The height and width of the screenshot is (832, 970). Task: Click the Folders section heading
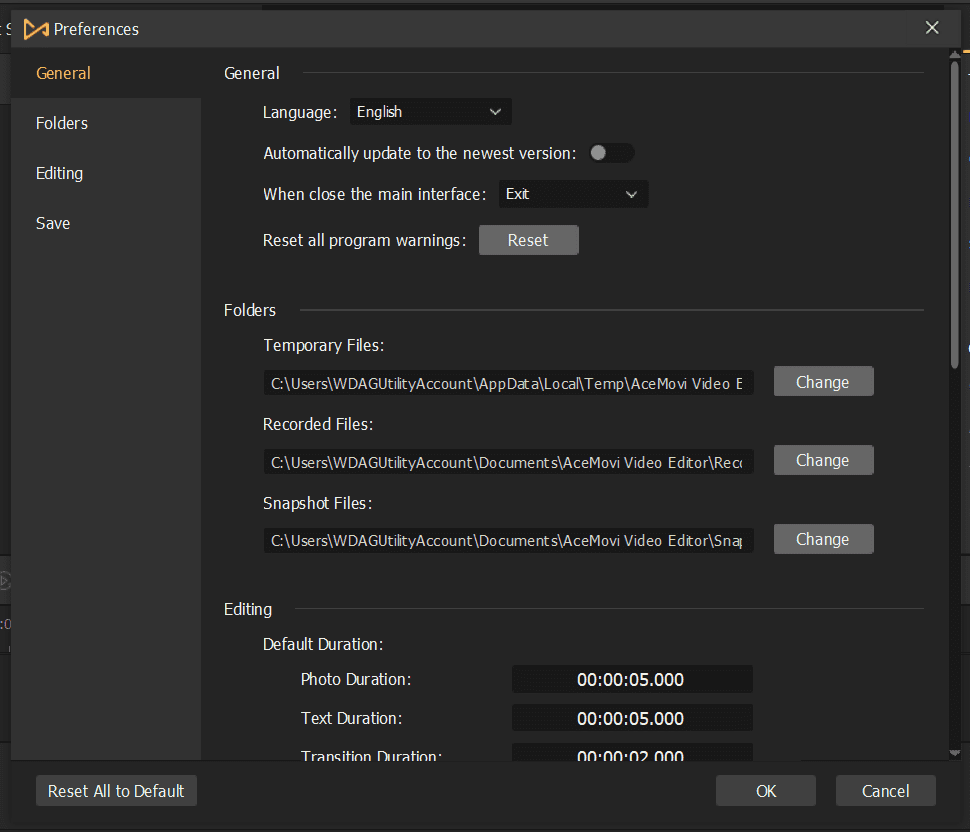(x=250, y=310)
